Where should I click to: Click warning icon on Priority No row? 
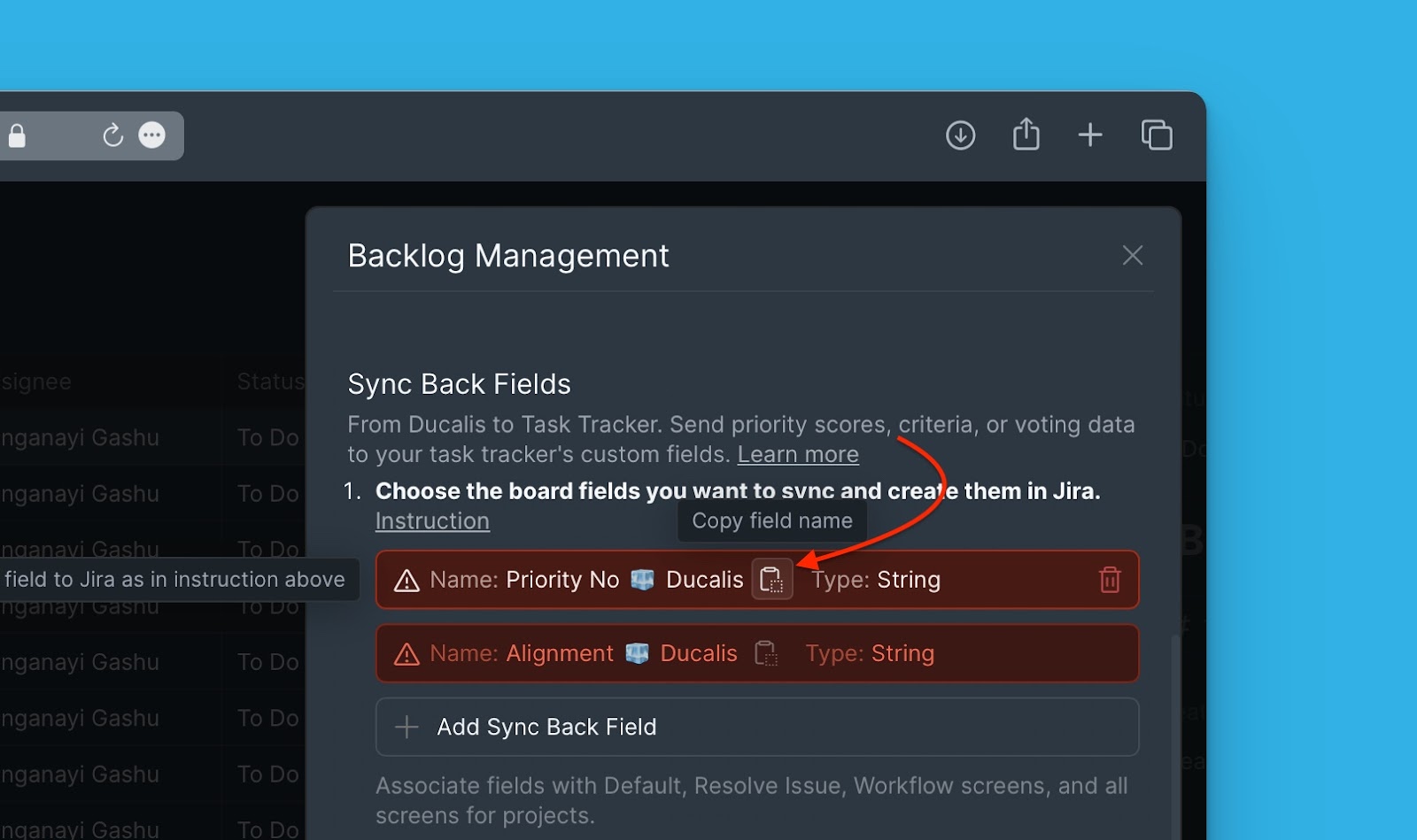pyautogui.click(x=407, y=581)
